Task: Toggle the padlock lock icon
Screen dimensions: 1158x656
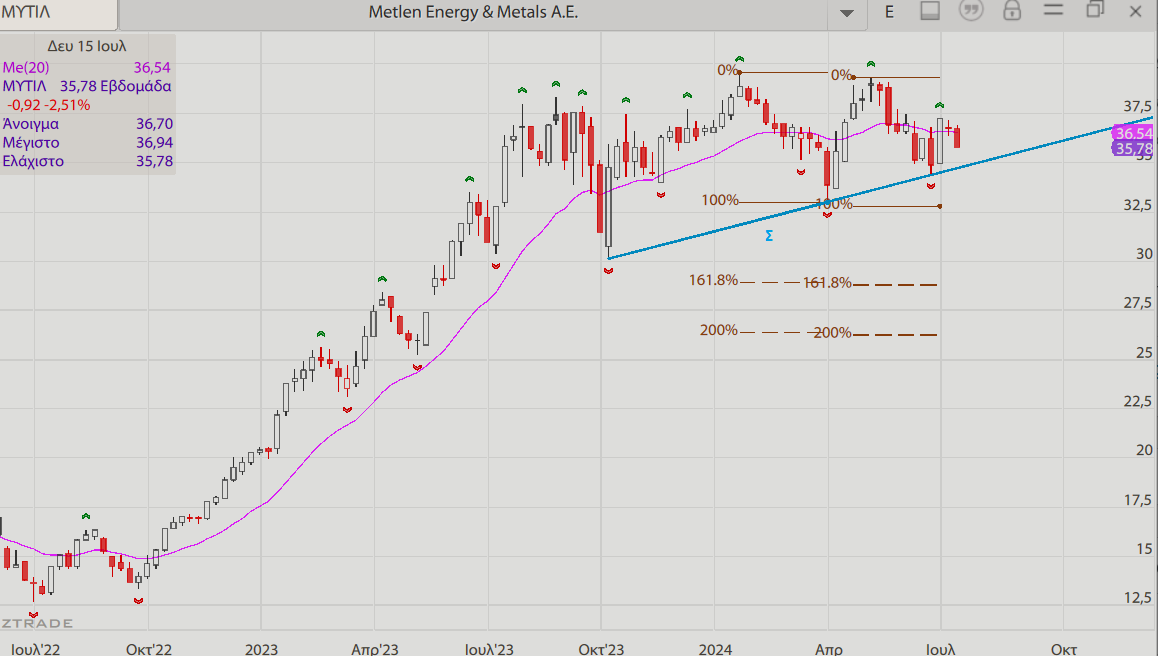Action: pos(1012,10)
